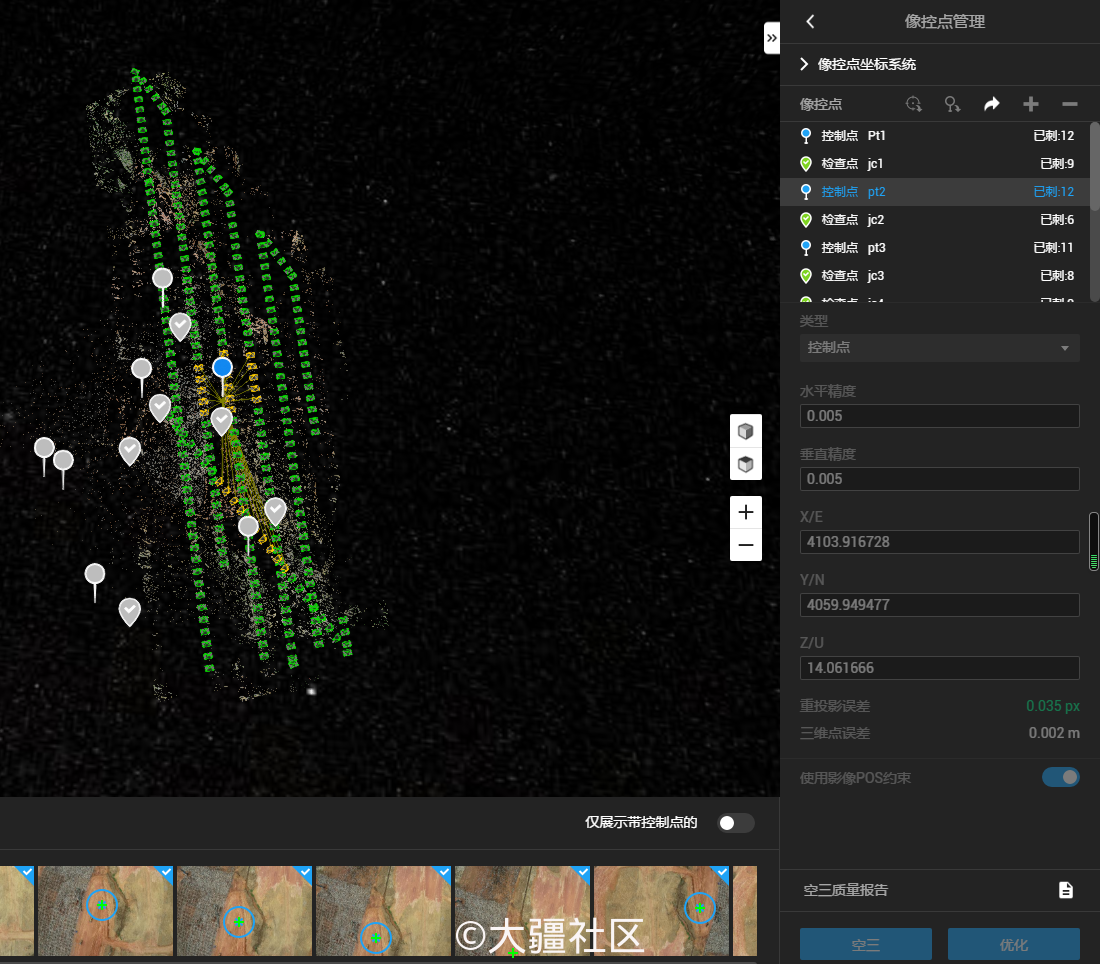The width and height of the screenshot is (1100, 964).
Task: Click the back arrow beside 像控点管理
Action: click(810, 22)
